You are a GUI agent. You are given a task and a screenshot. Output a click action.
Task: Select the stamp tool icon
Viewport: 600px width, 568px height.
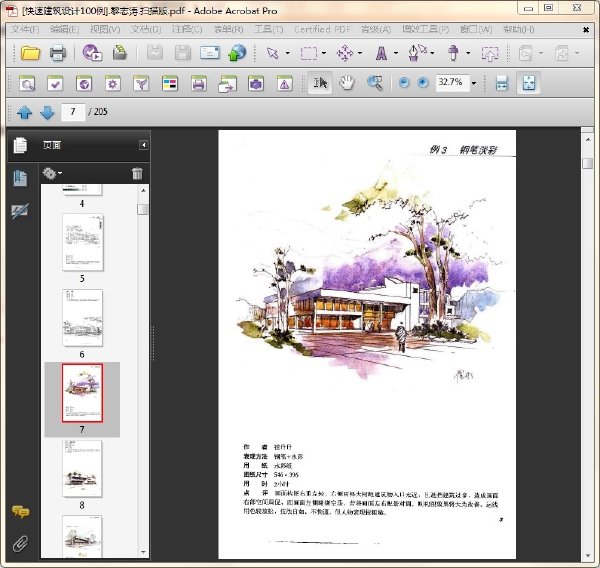(453, 53)
